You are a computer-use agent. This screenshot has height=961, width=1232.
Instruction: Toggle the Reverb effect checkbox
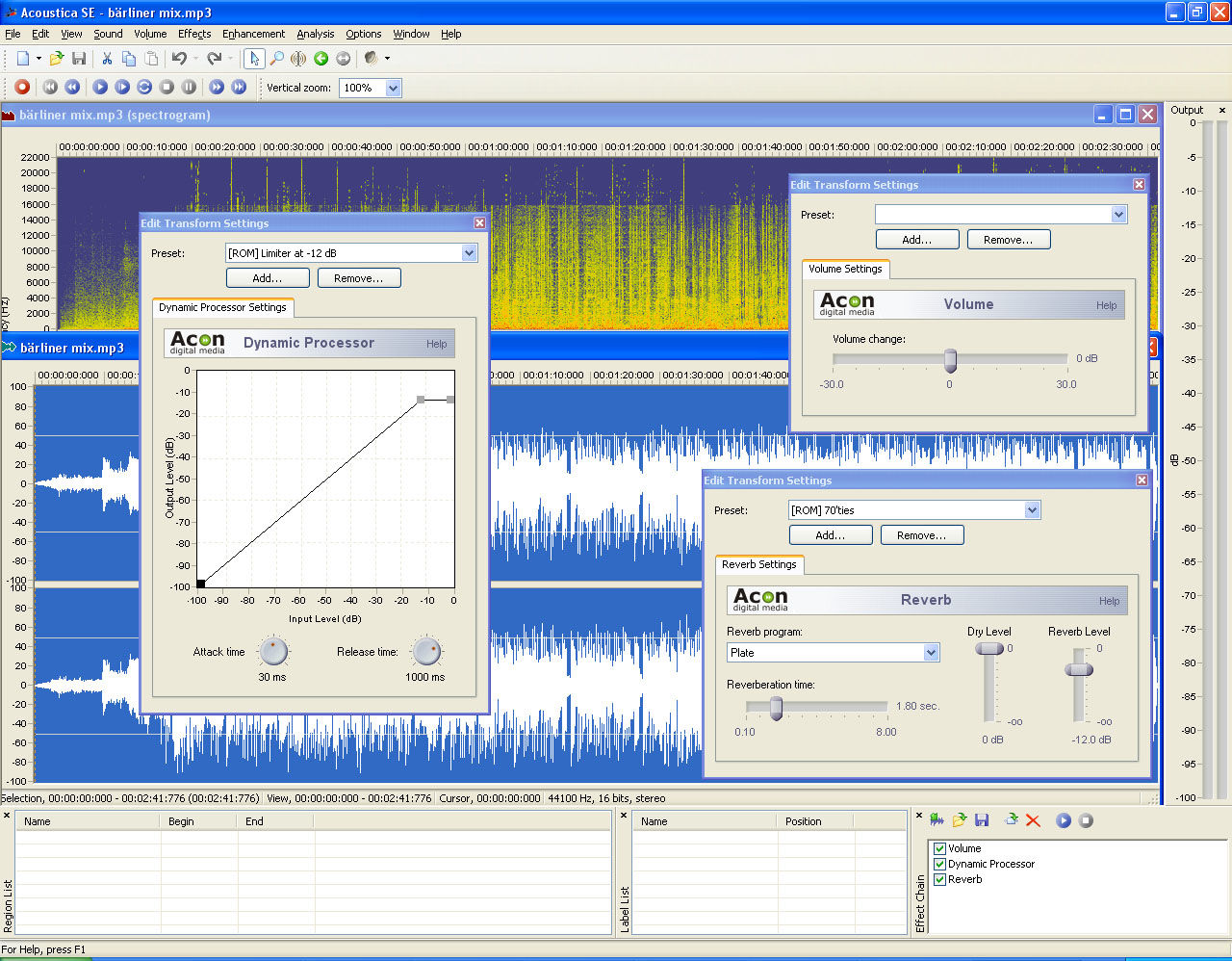(940, 879)
